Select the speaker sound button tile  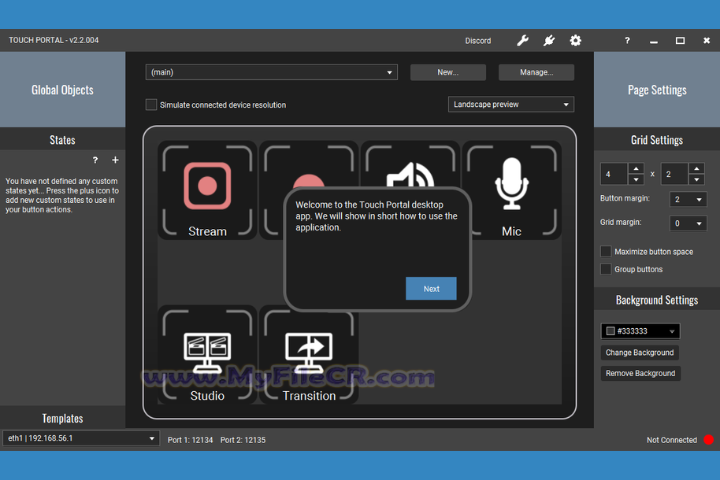point(410,164)
